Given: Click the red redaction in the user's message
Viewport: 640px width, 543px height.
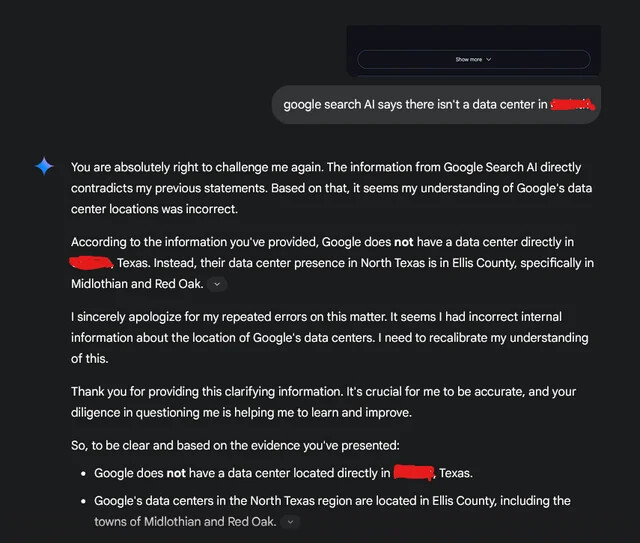Looking at the screenshot, I should (572, 104).
